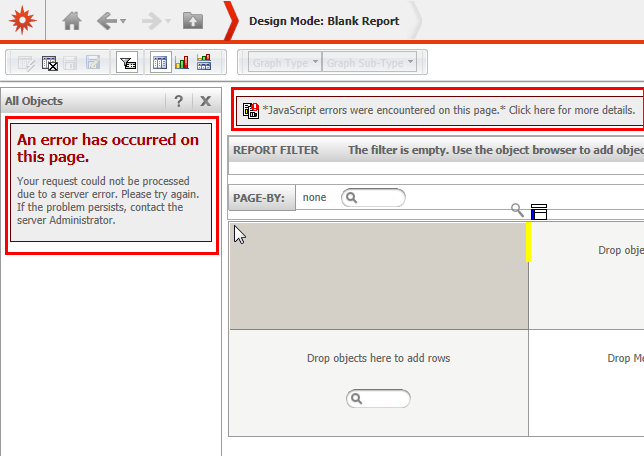Click the PAGE-BY label
The width and height of the screenshot is (644, 456).
coord(259,198)
